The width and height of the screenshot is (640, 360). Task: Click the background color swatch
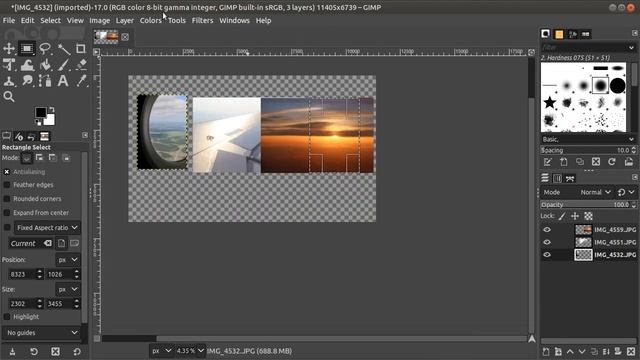(x=50, y=120)
